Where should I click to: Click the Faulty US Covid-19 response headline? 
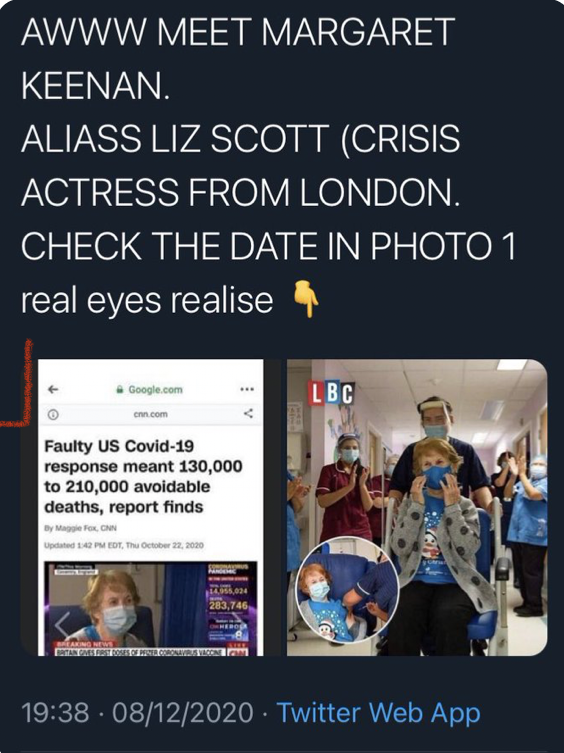(143, 476)
